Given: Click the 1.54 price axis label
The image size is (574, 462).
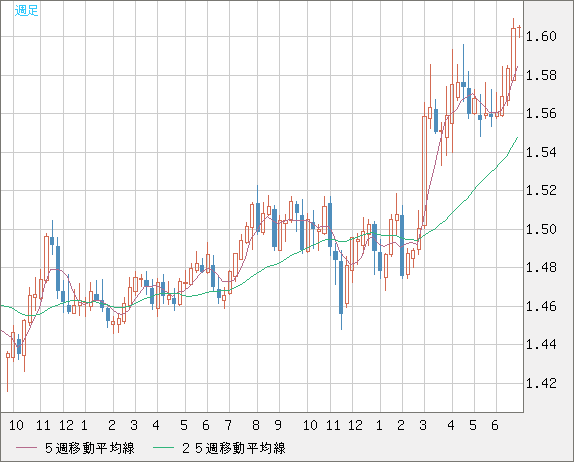Looking at the screenshot, I should tap(541, 152).
